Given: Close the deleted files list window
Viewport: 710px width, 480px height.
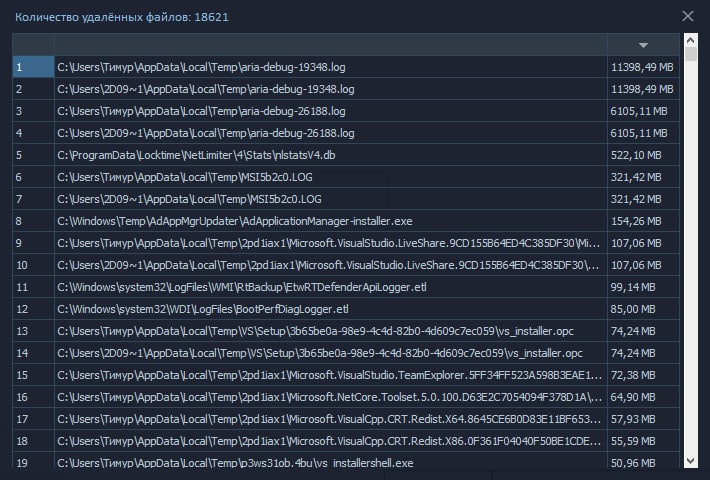Looking at the screenshot, I should [687, 16].
